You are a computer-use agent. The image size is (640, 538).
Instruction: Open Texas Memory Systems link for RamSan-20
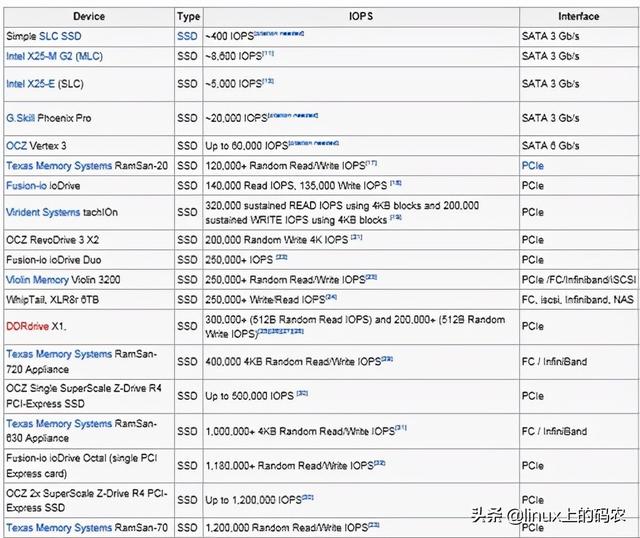(59, 166)
